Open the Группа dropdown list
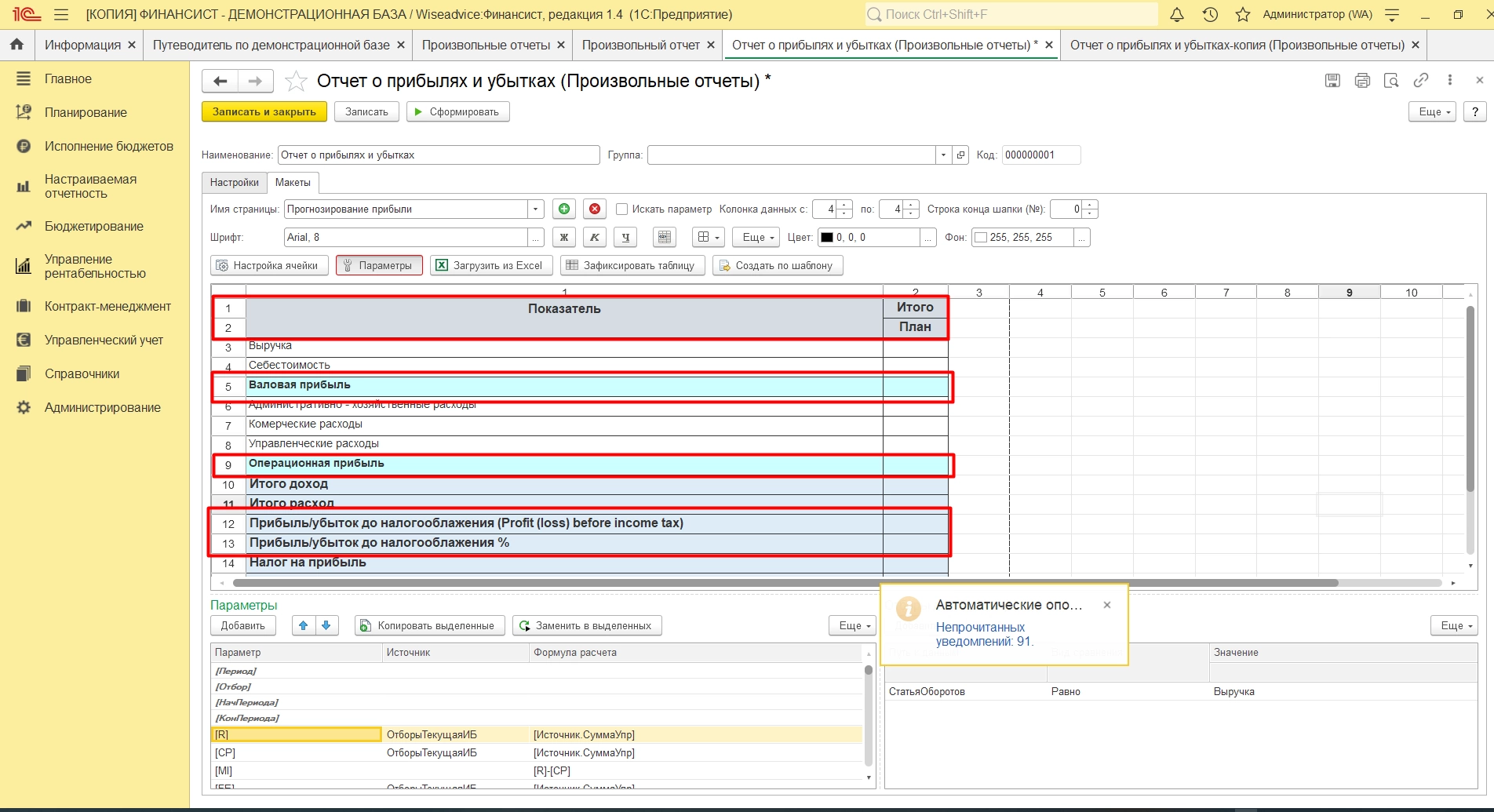This screenshot has width=1494, height=812. click(x=943, y=155)
